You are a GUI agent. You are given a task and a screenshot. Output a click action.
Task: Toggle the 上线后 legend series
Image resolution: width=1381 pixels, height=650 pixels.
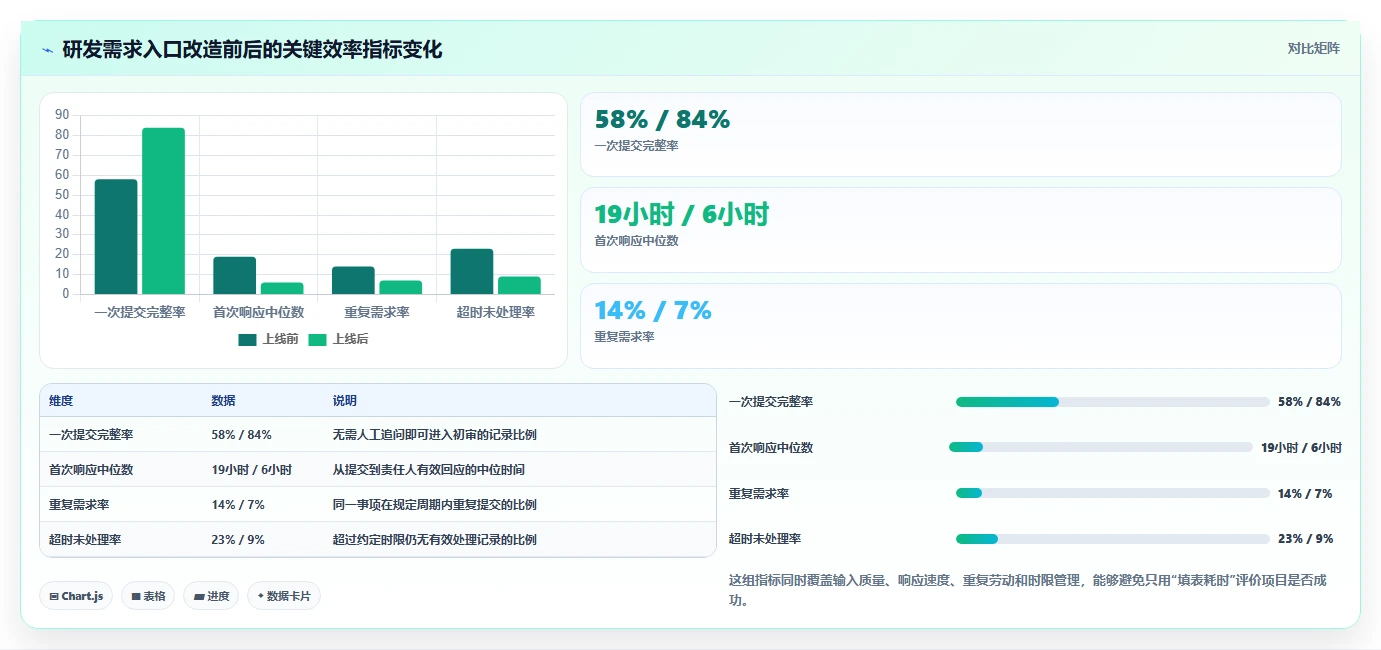pos(338,339)
